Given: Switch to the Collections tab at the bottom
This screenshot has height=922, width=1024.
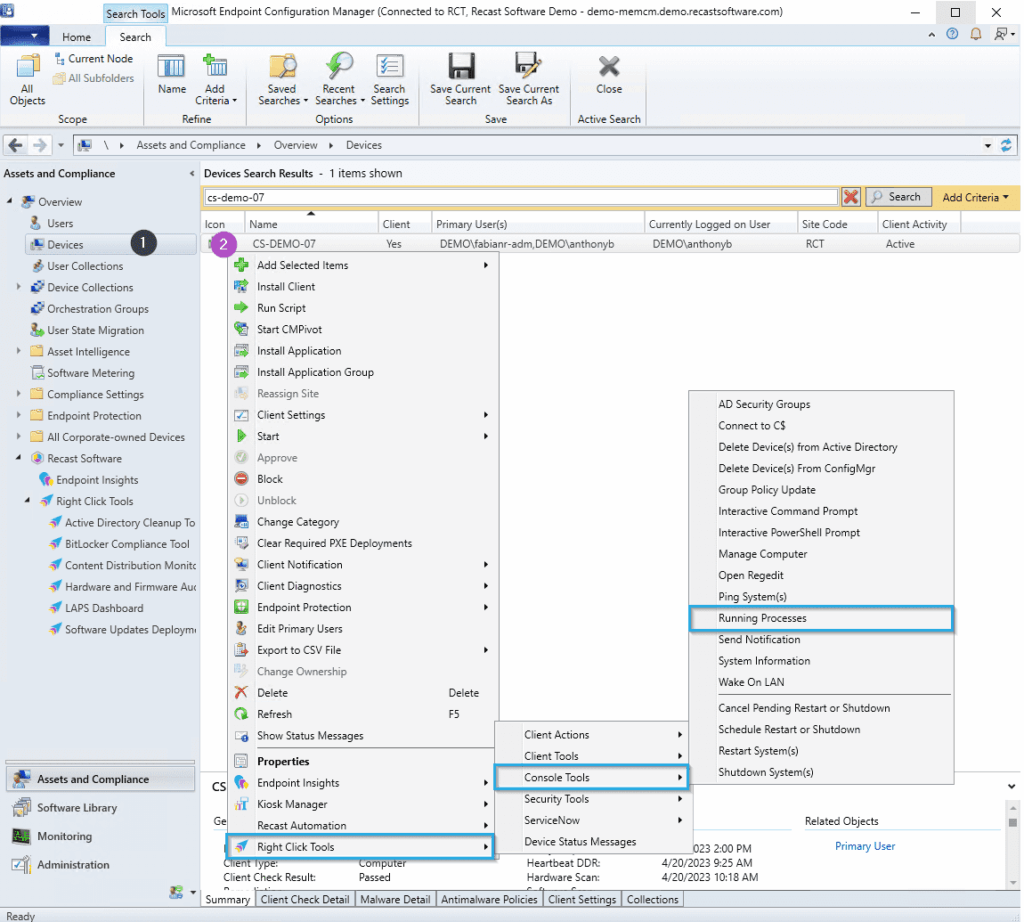Looking at the screenshot, I should pos(652,899).
